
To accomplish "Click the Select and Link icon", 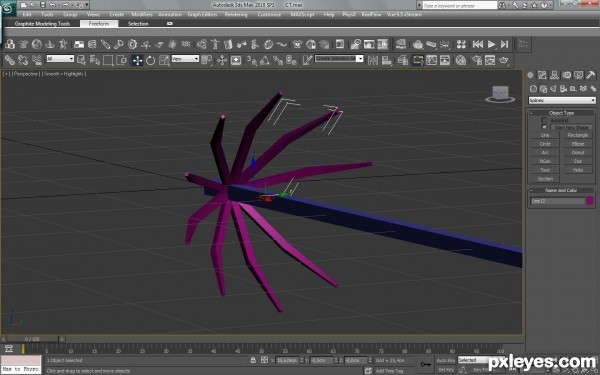I will point(10,60).
